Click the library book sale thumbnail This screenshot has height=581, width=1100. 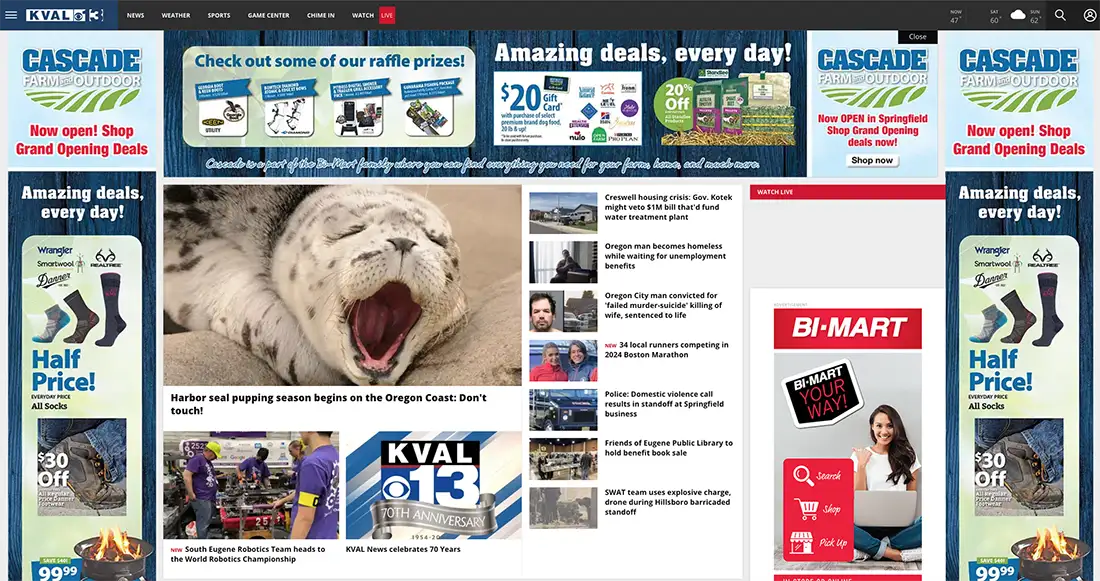point(563,459)
